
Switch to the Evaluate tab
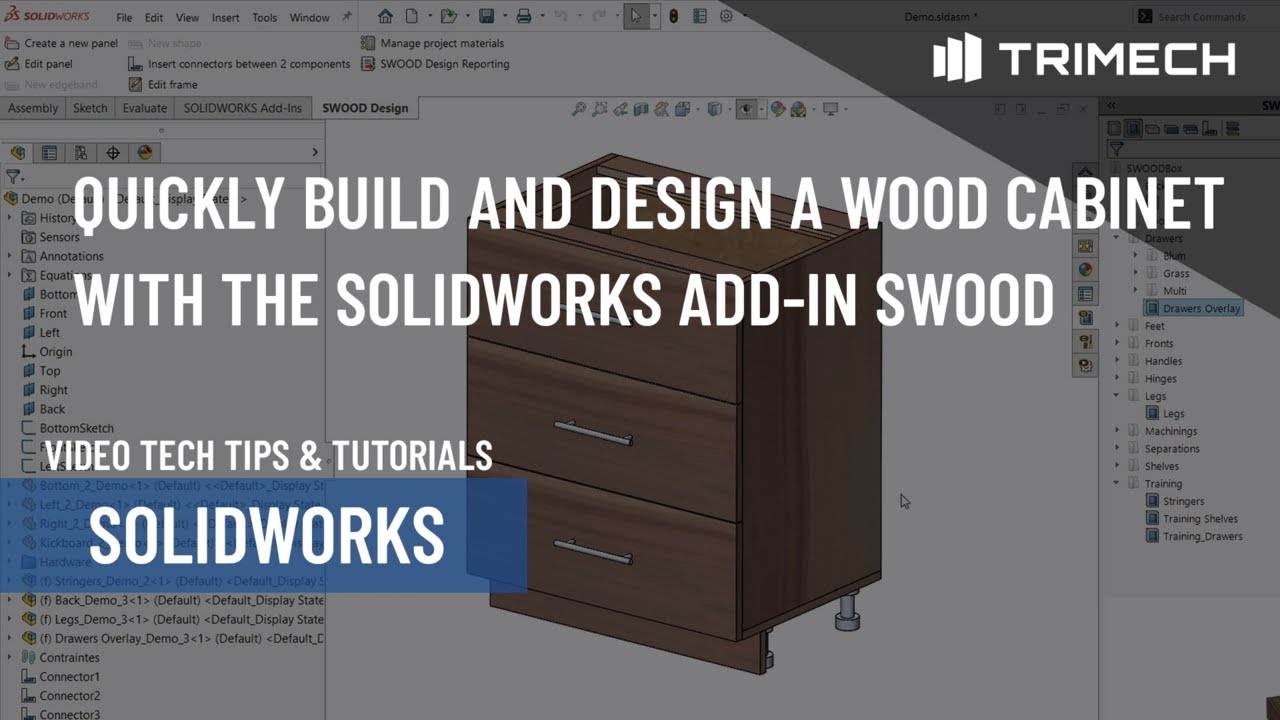(145, 108)
